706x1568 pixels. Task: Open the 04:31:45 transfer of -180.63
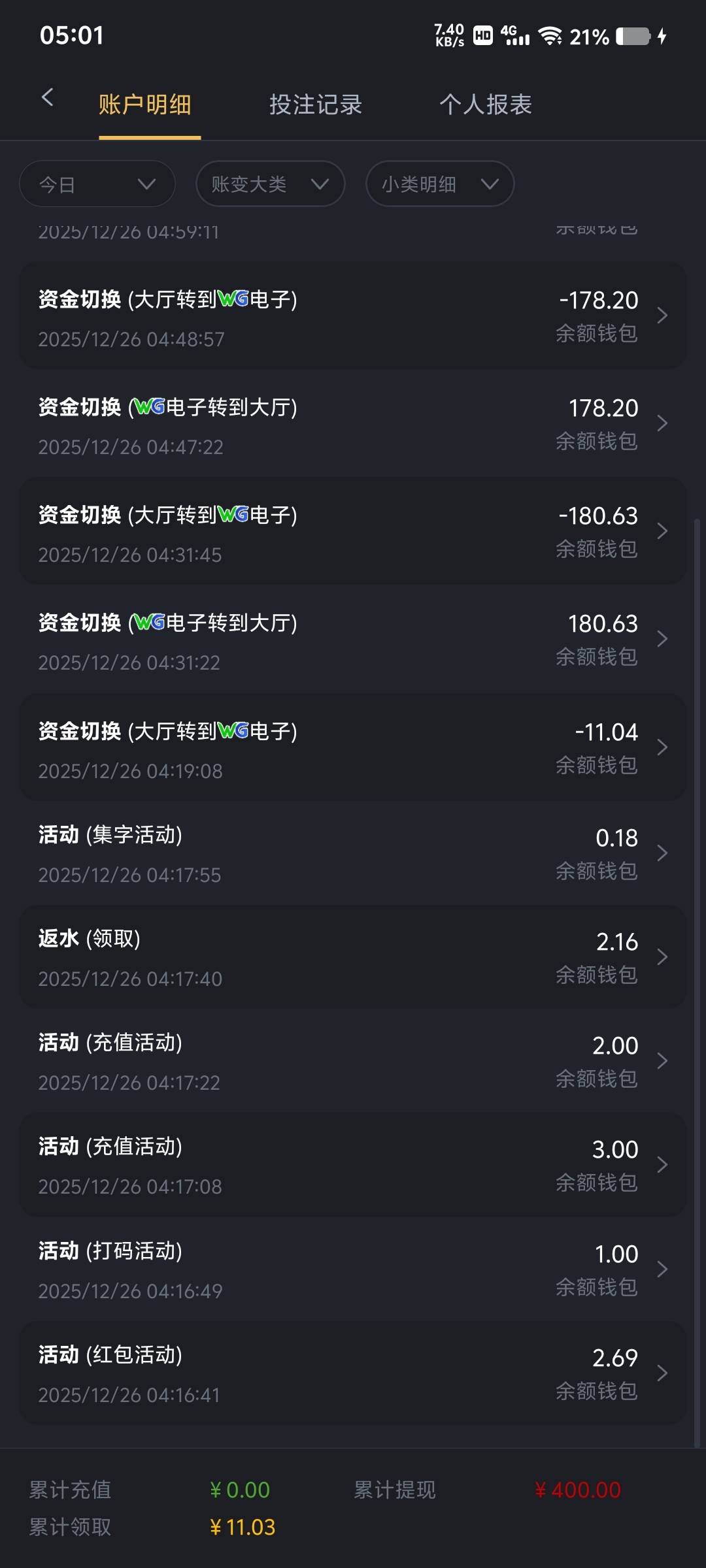(353, 531)
